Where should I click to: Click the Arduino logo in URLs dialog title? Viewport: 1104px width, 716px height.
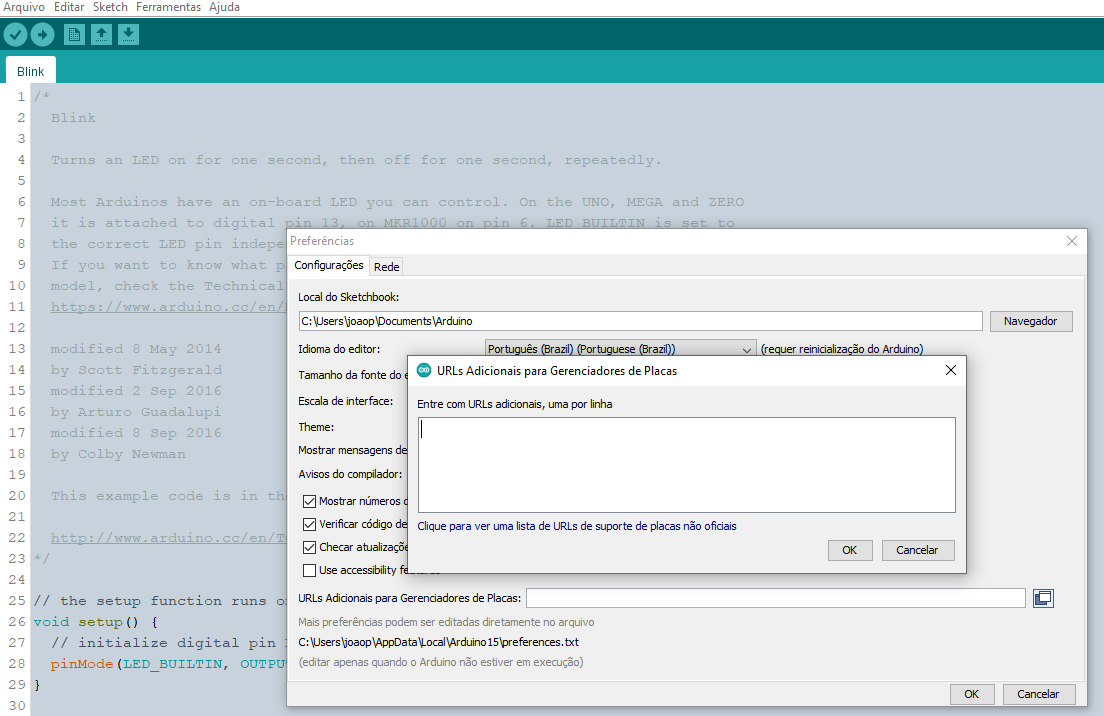[424, 370]
